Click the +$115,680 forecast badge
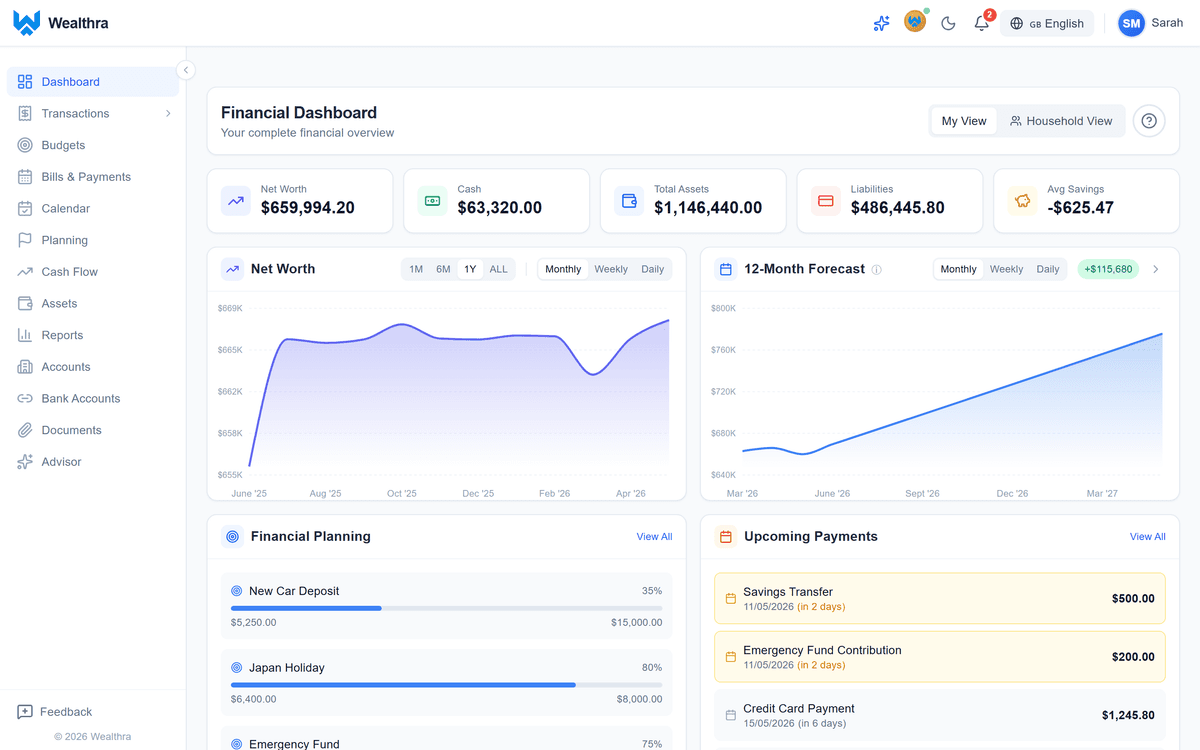1200x750 pixels. 1108,269
